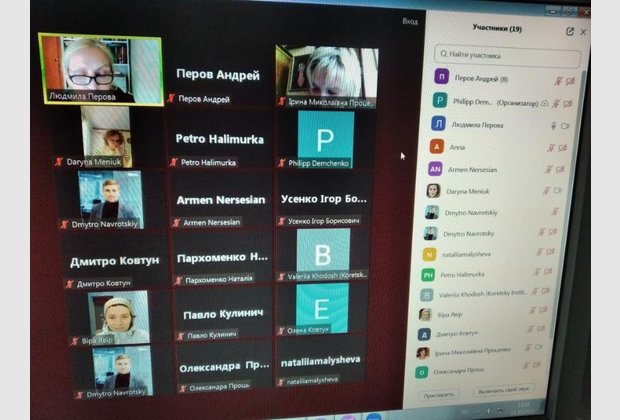Screen dimensions: 620x420
Task: Select Людмила Перова's highlighted video tile
Action: pos(101,69)
